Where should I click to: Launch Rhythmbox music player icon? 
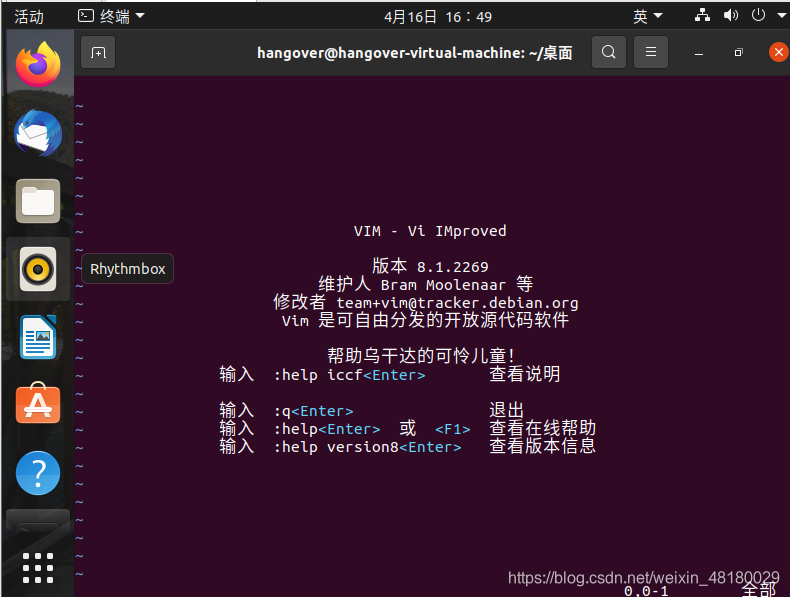[38, 269]
